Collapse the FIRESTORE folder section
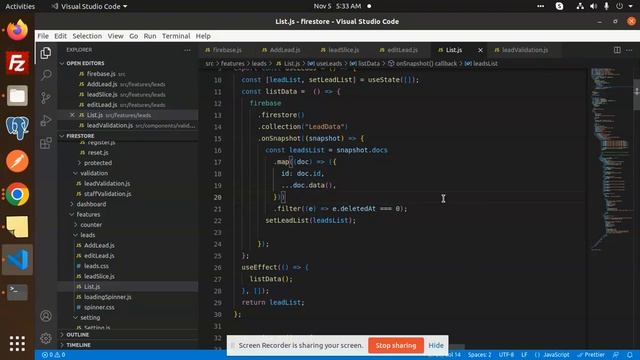 coord(80,136)
